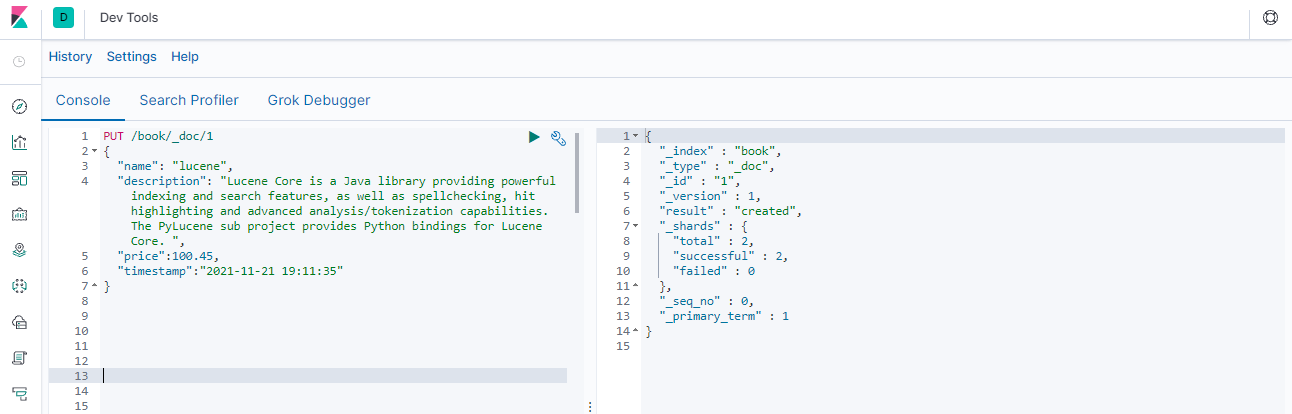Open Maps from the sidebar
1292x414 pixels.
coord(19,250)
